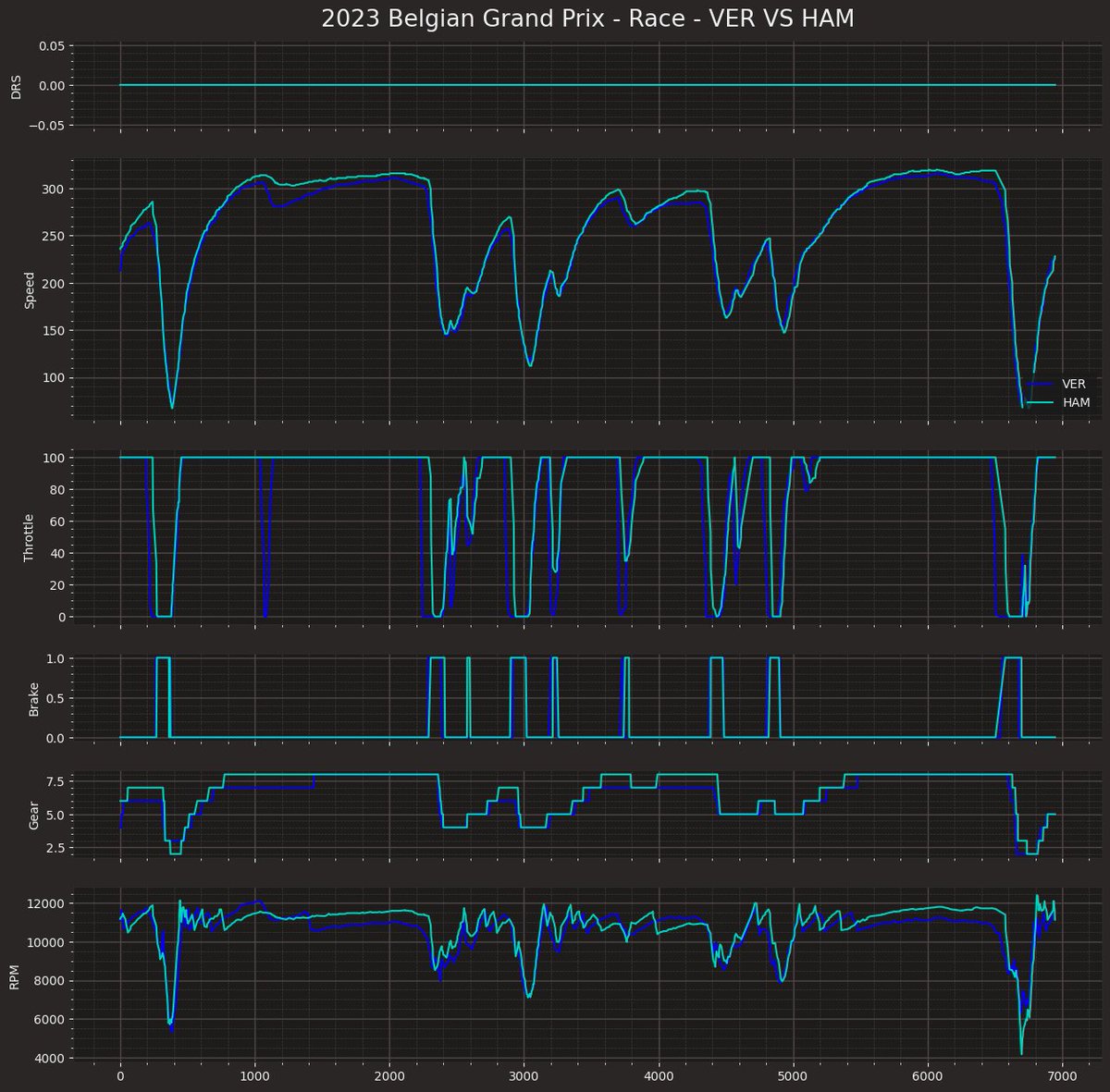This screenshot has width=1110, height=1092.
Task: Click the chart title '2023 Belgian Grand Prix - Race - VER VS HAM'
Action: [587, 18]
